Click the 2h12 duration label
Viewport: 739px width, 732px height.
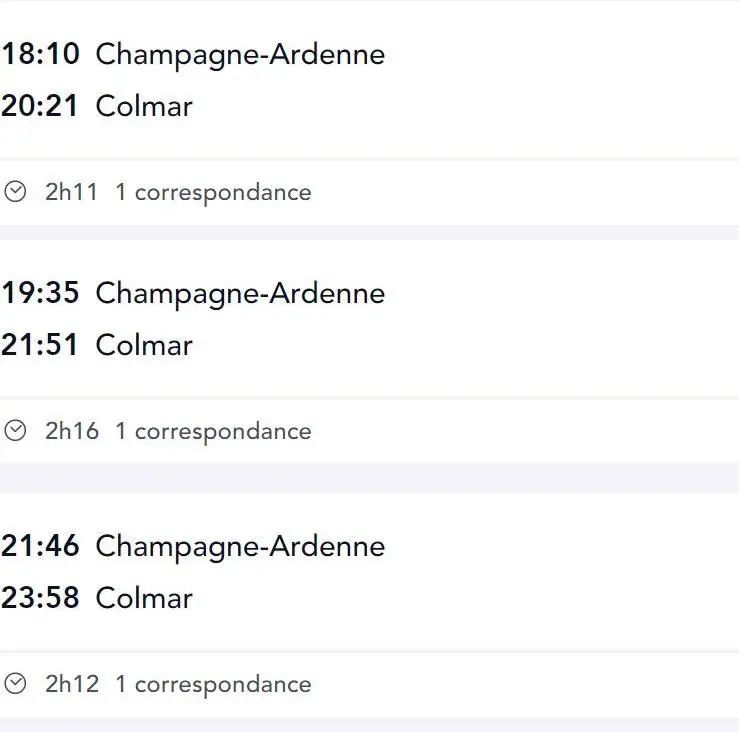[x=72, y=684]
